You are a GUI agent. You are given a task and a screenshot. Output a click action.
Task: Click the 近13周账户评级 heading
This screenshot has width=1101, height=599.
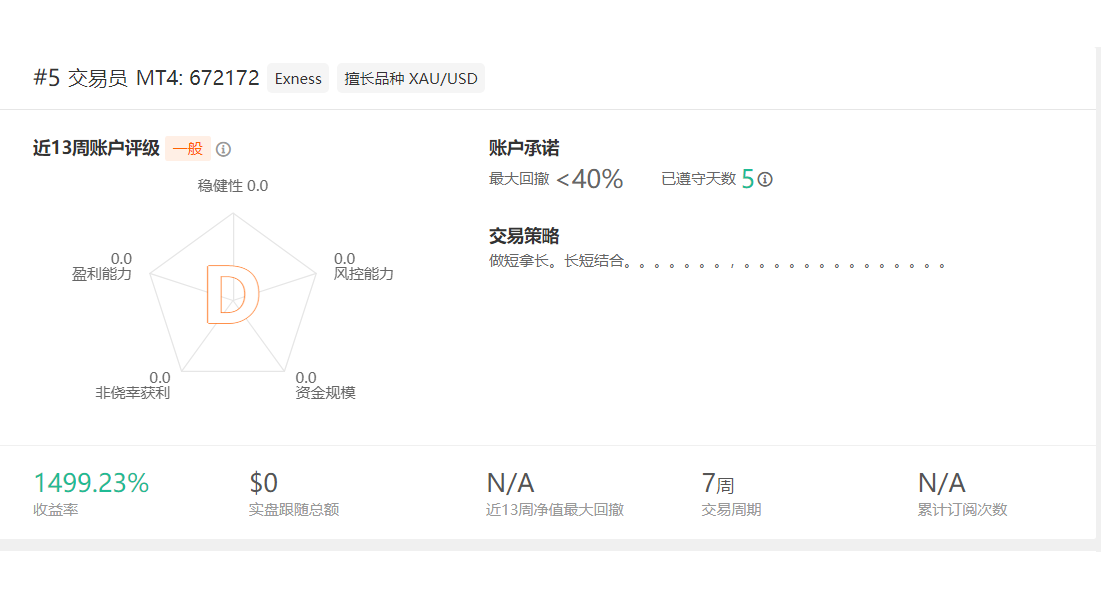(x=96, y=148)
